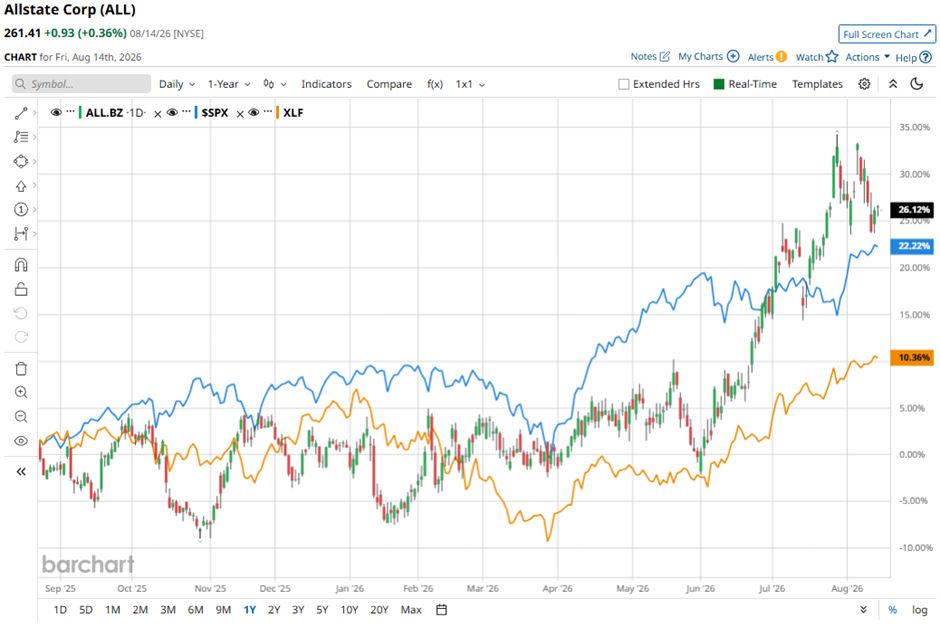Hide the ALL.BZ series with its eye icon
The width and height of the screenshot is (940, 627).
coord(56,112)
